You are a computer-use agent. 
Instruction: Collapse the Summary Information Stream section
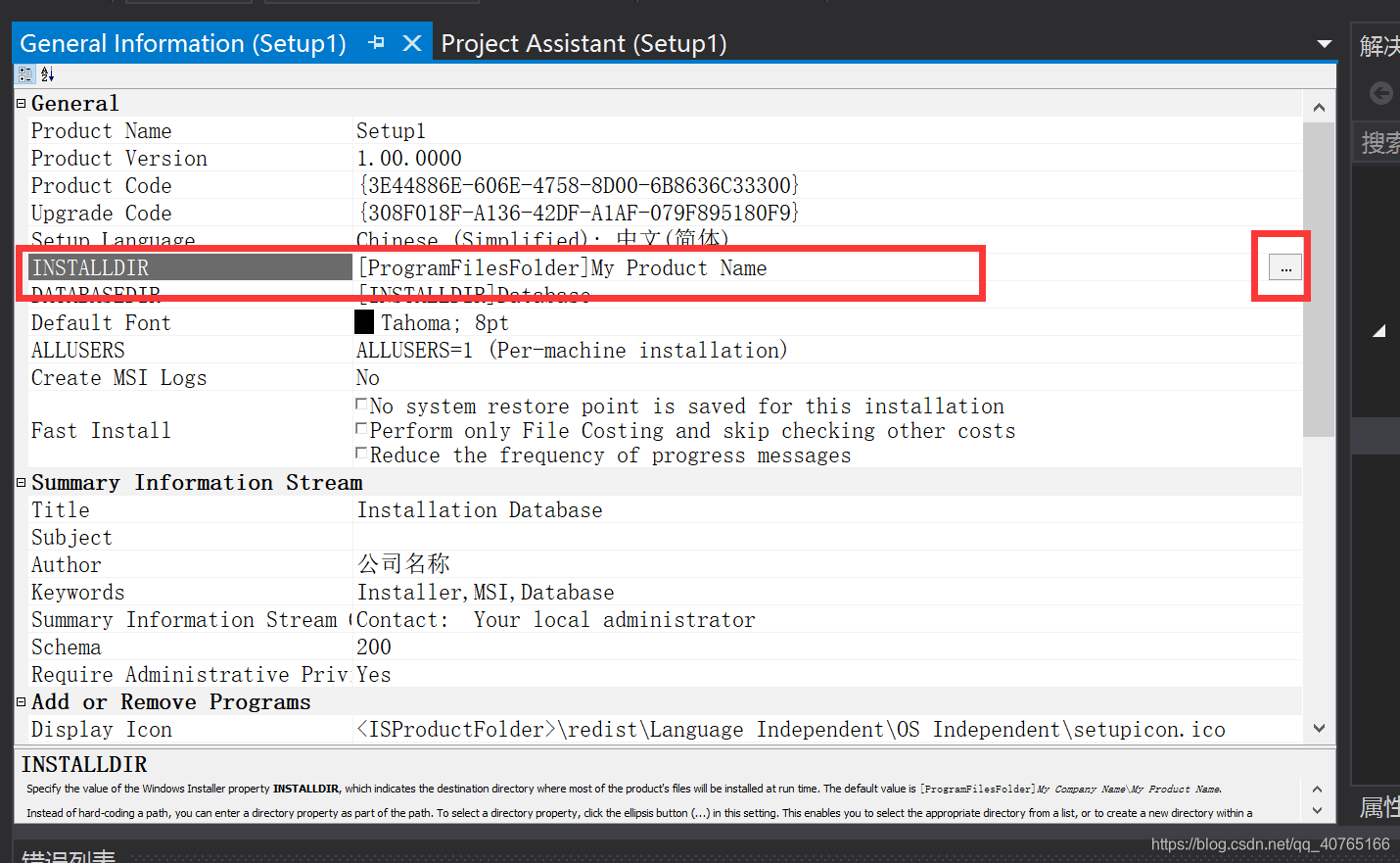point(22,482)
